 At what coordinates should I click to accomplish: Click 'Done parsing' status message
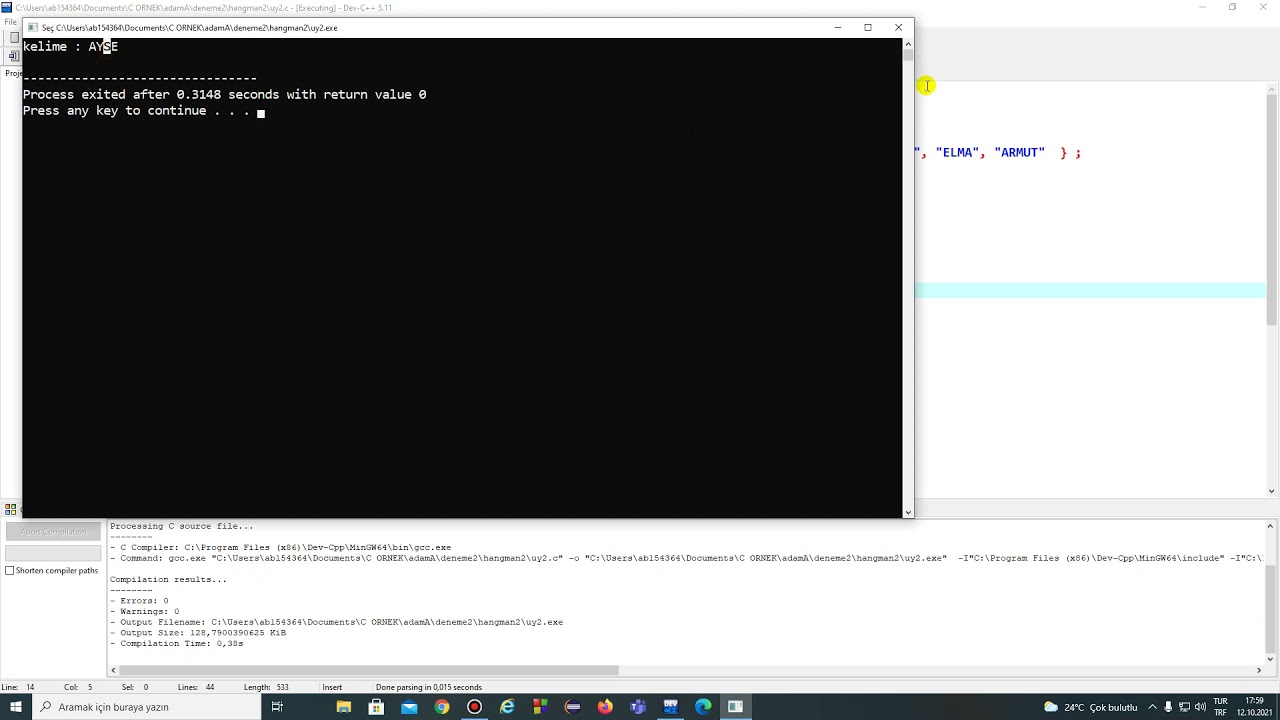(x=429, y=688)
